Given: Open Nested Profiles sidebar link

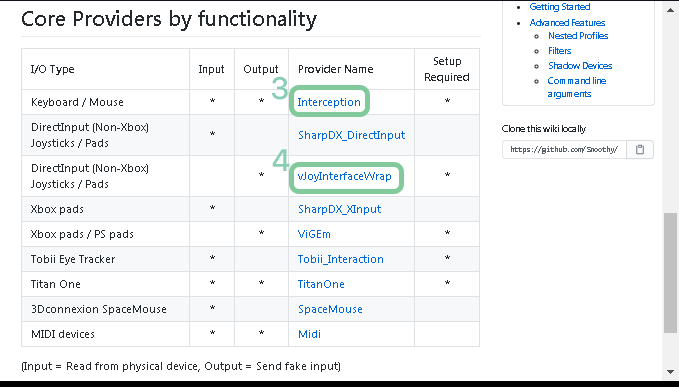Looking at the screenshot, I should 578,36.
